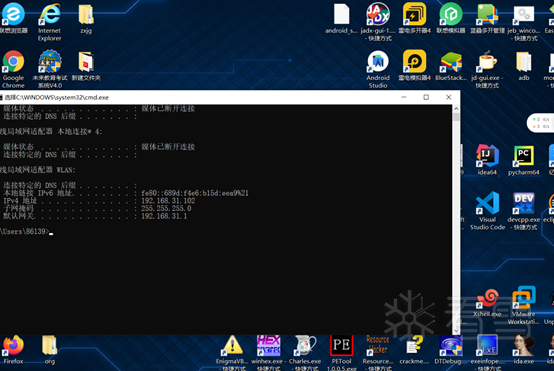Click cmd window scrollbar up arrow
Image resolution: width=554 pixels, height=371 pixels.
[456, 109]
